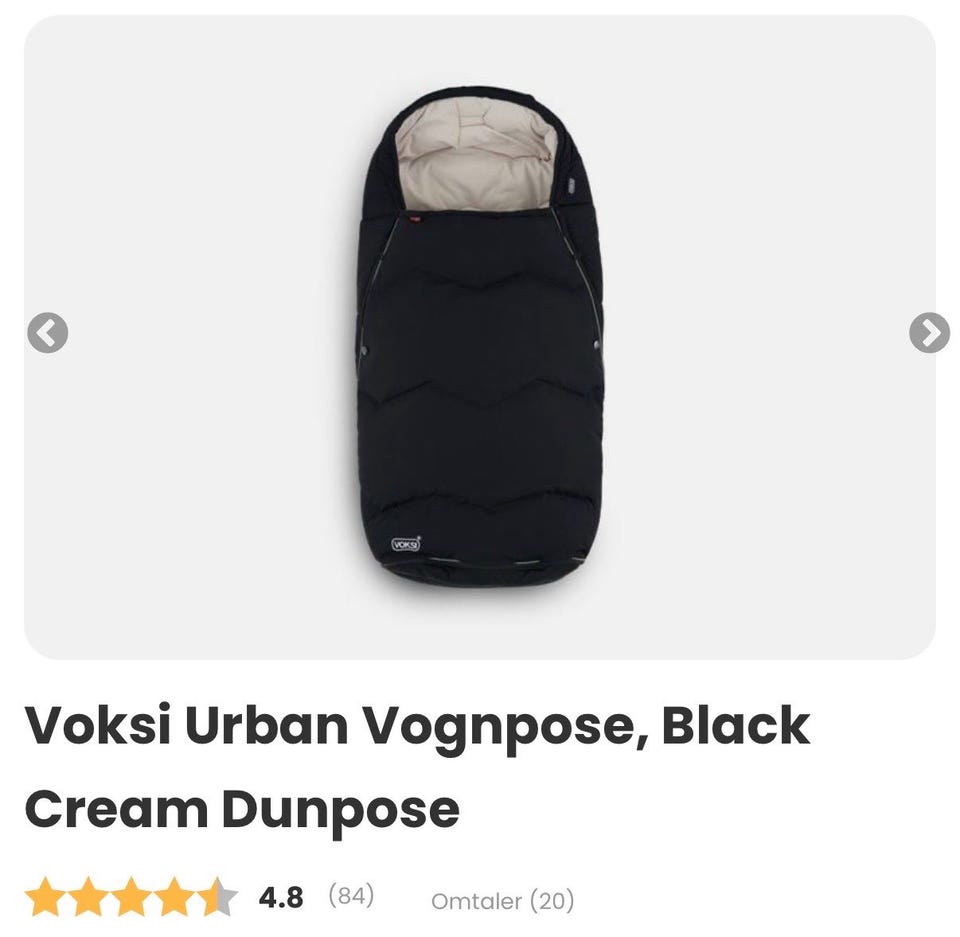Click the half-filled fifth rating star

coord(217,896)
